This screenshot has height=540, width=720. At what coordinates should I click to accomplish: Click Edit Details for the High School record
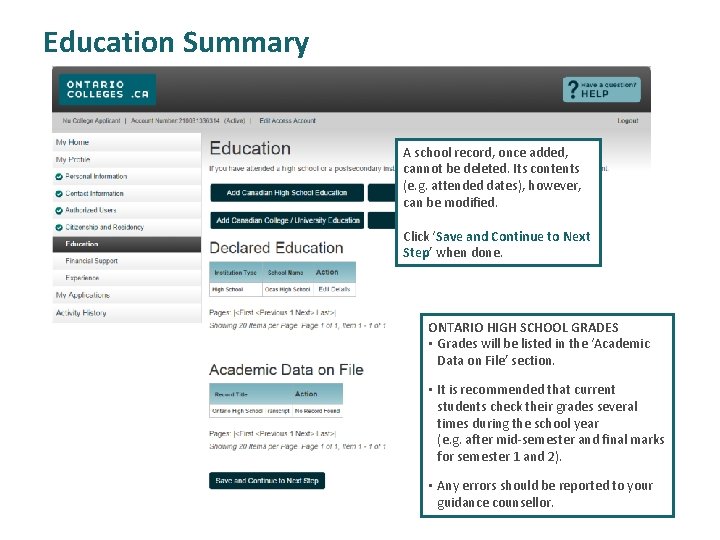tap(334, 289)
